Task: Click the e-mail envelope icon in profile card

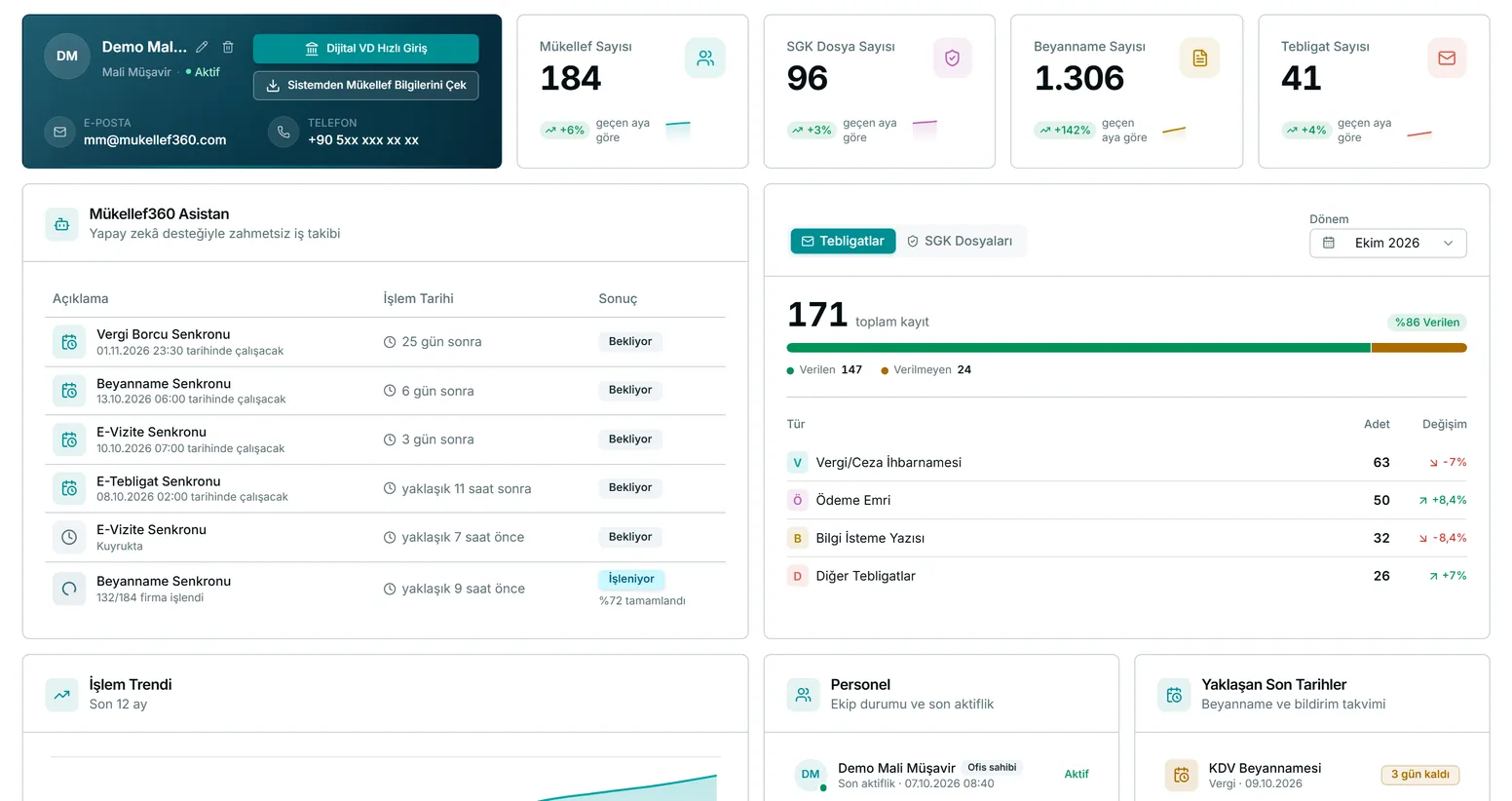Action: (60, 132)
